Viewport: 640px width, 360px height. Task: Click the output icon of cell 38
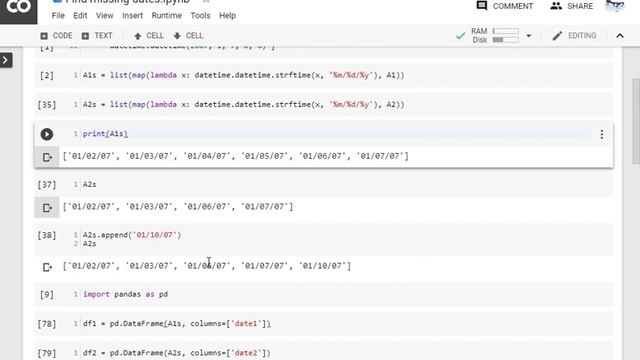click(x=47, y=267)
